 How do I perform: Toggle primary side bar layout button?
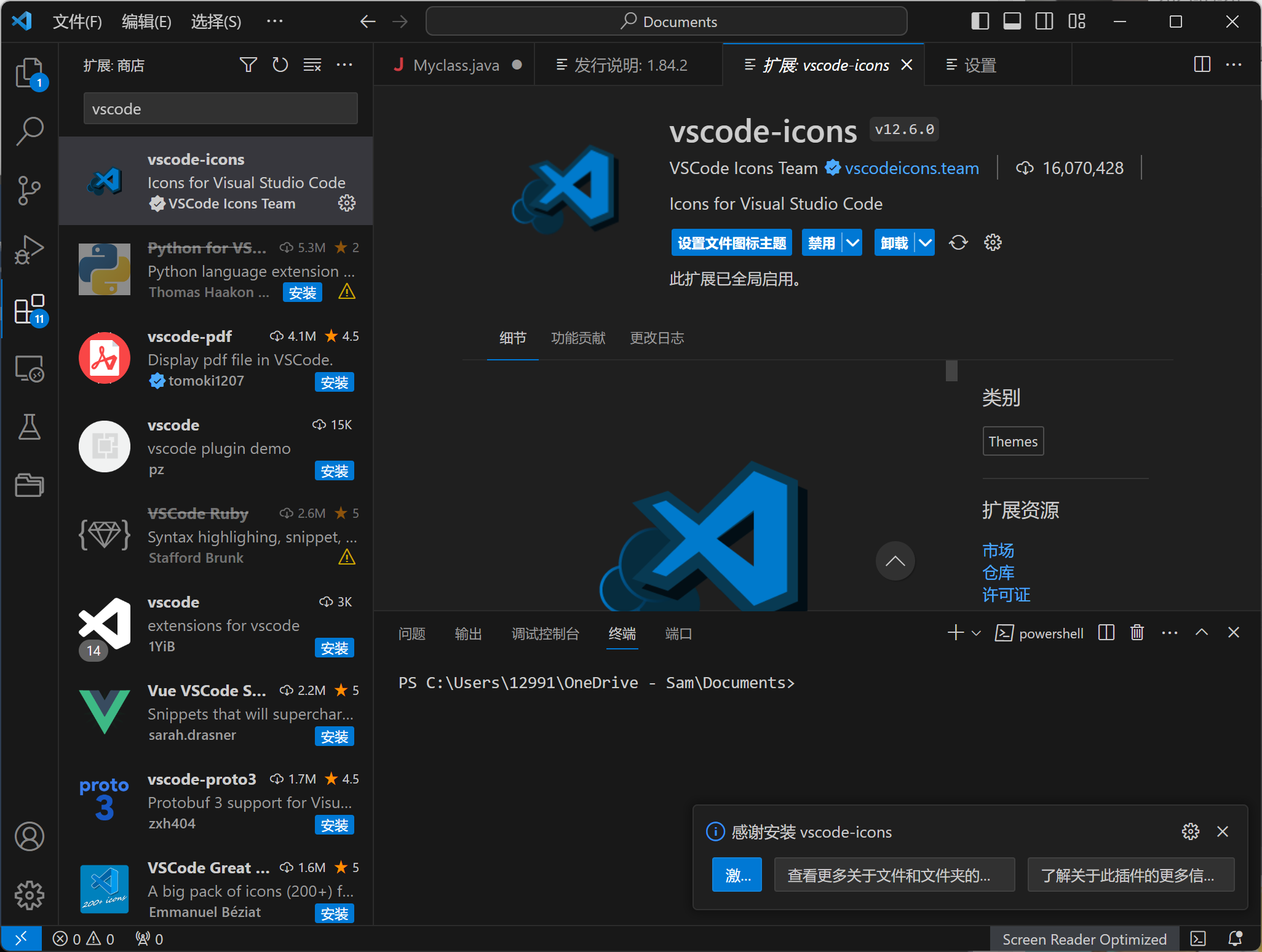point(980,22)
